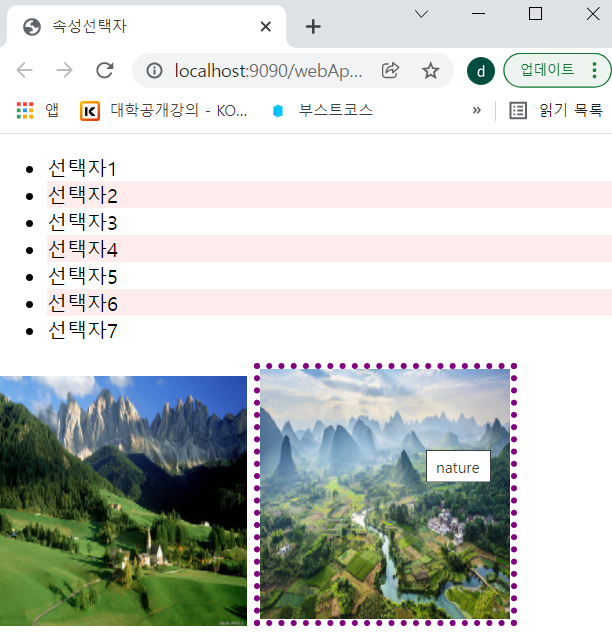Viewport: 612px width, 634px height.
Task: Open the 앱 apps shortcut
Action: click(x=38, y=110)
